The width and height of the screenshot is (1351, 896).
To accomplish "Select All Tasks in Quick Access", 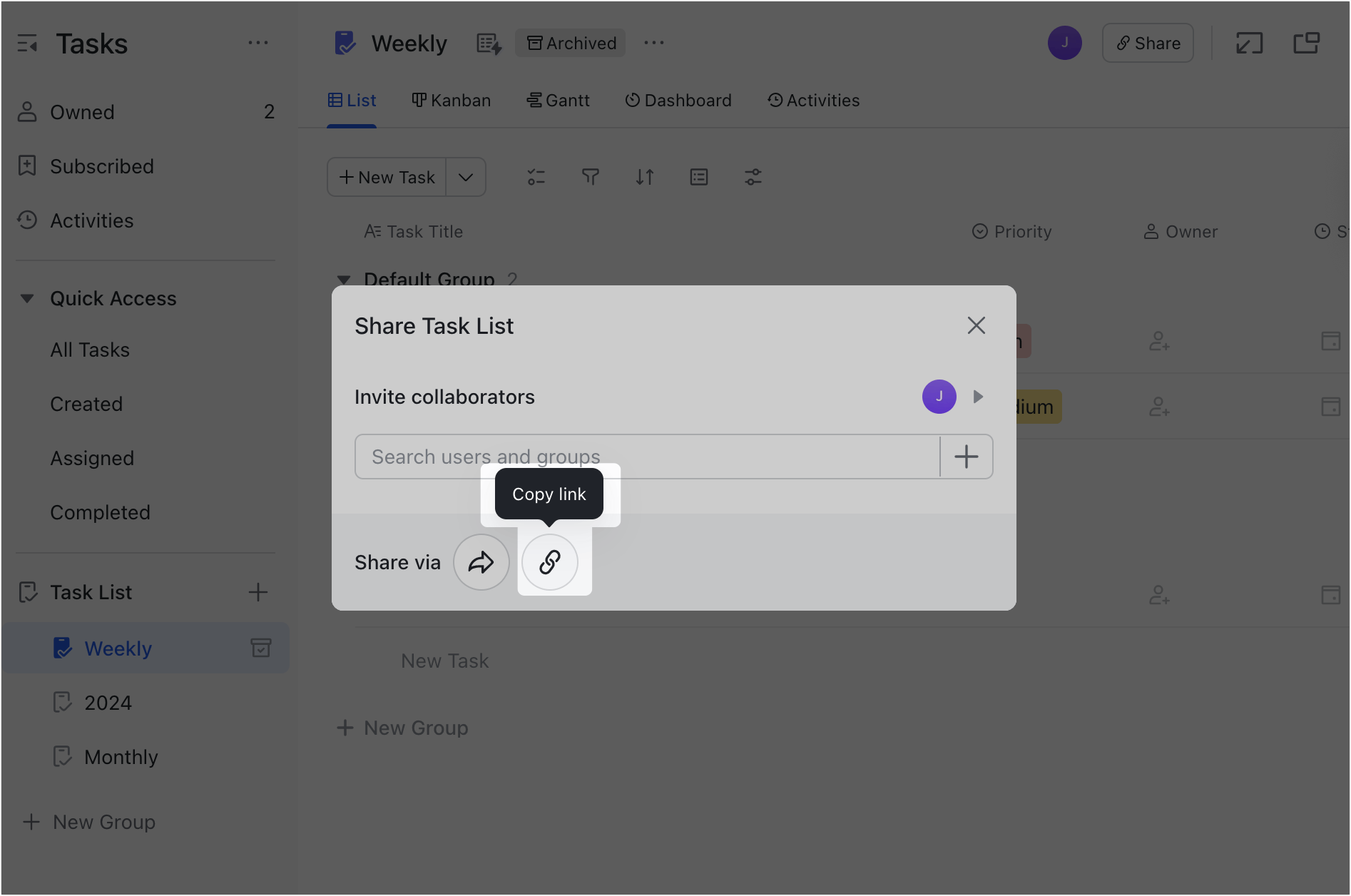I will [90, 350].
